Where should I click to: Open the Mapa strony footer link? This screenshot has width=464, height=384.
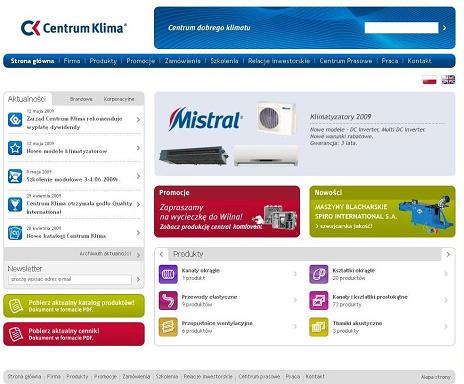436,377
